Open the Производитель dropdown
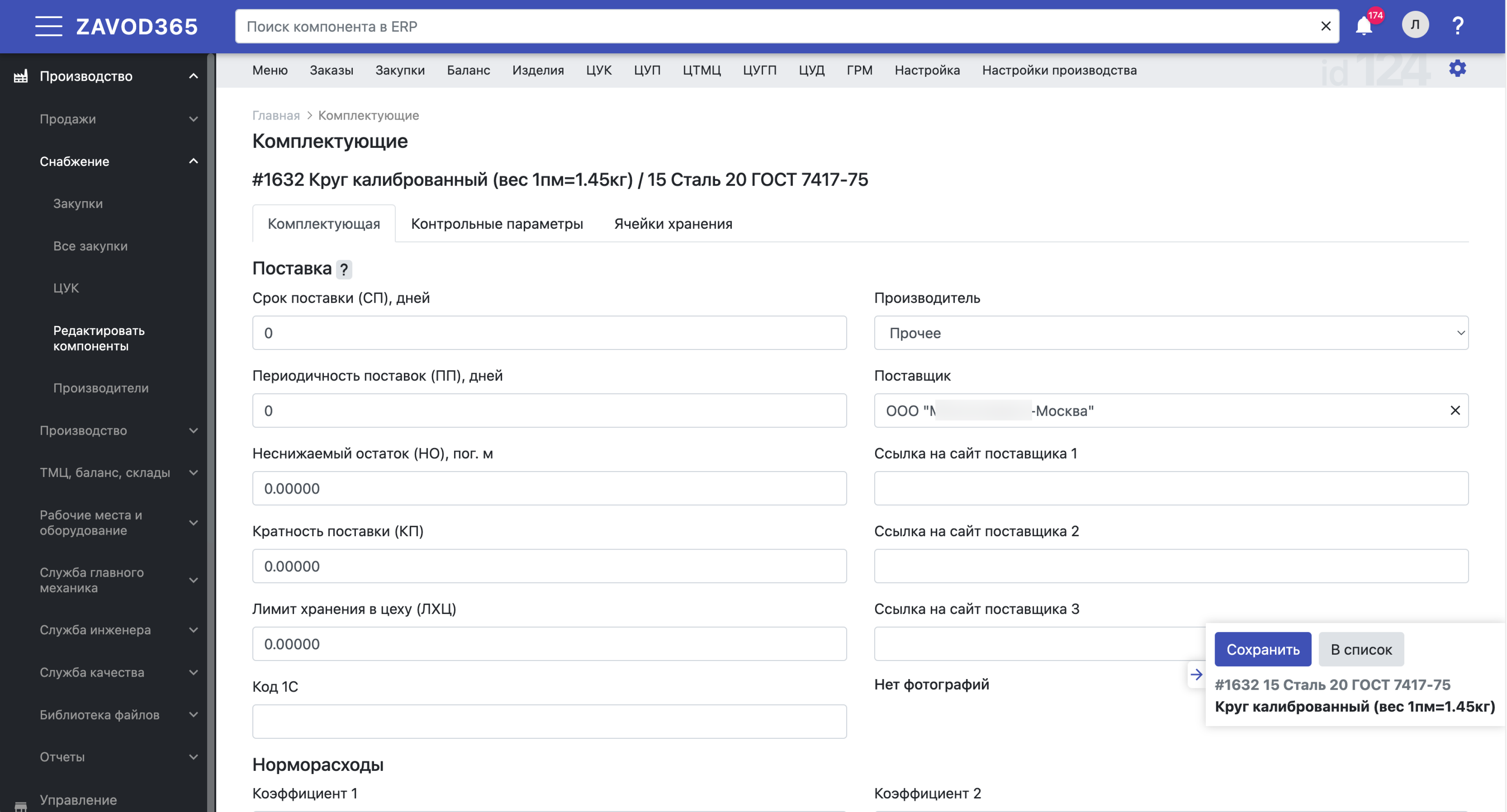The height and width of the screenshot is (812, 1507). tap(1171, 333)
